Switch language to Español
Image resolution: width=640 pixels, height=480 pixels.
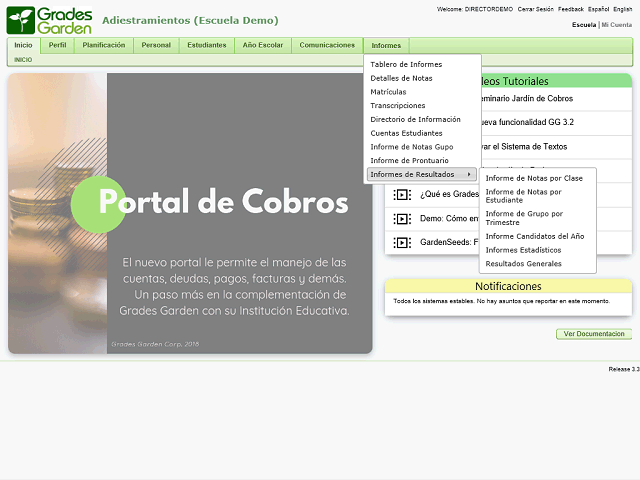tap(598, 9)
